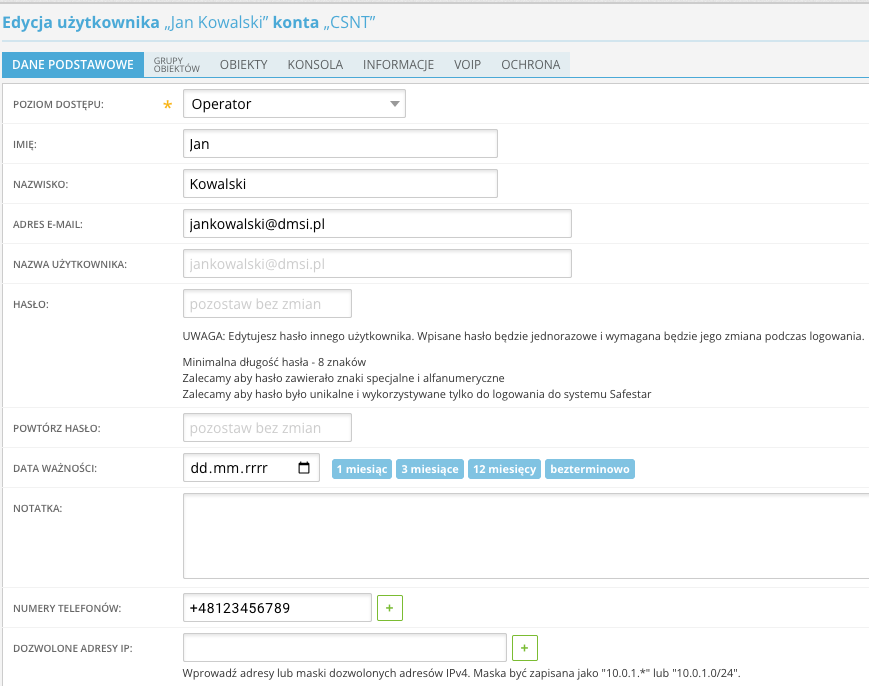Viewport: 869px width, 686px height.
Task: Set validity to 1 miesiąc
Action: [362, 469]
